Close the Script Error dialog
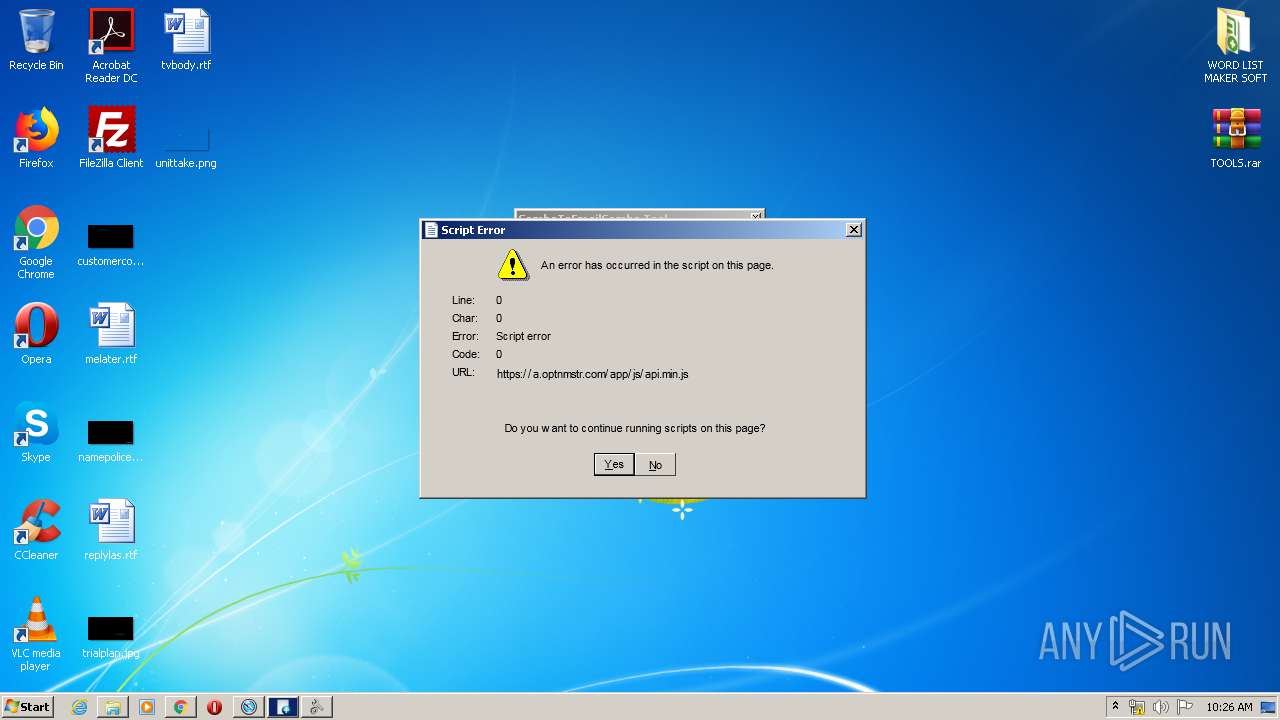Screen dimensions: 1280x720 click(853, 230)
